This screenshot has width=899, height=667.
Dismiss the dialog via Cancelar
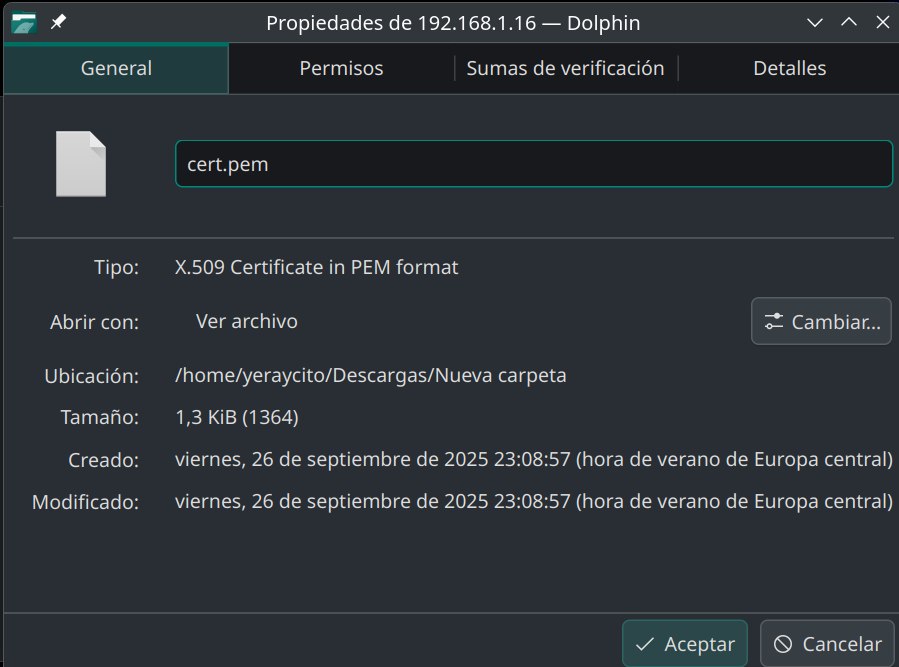tap(826, 644)
